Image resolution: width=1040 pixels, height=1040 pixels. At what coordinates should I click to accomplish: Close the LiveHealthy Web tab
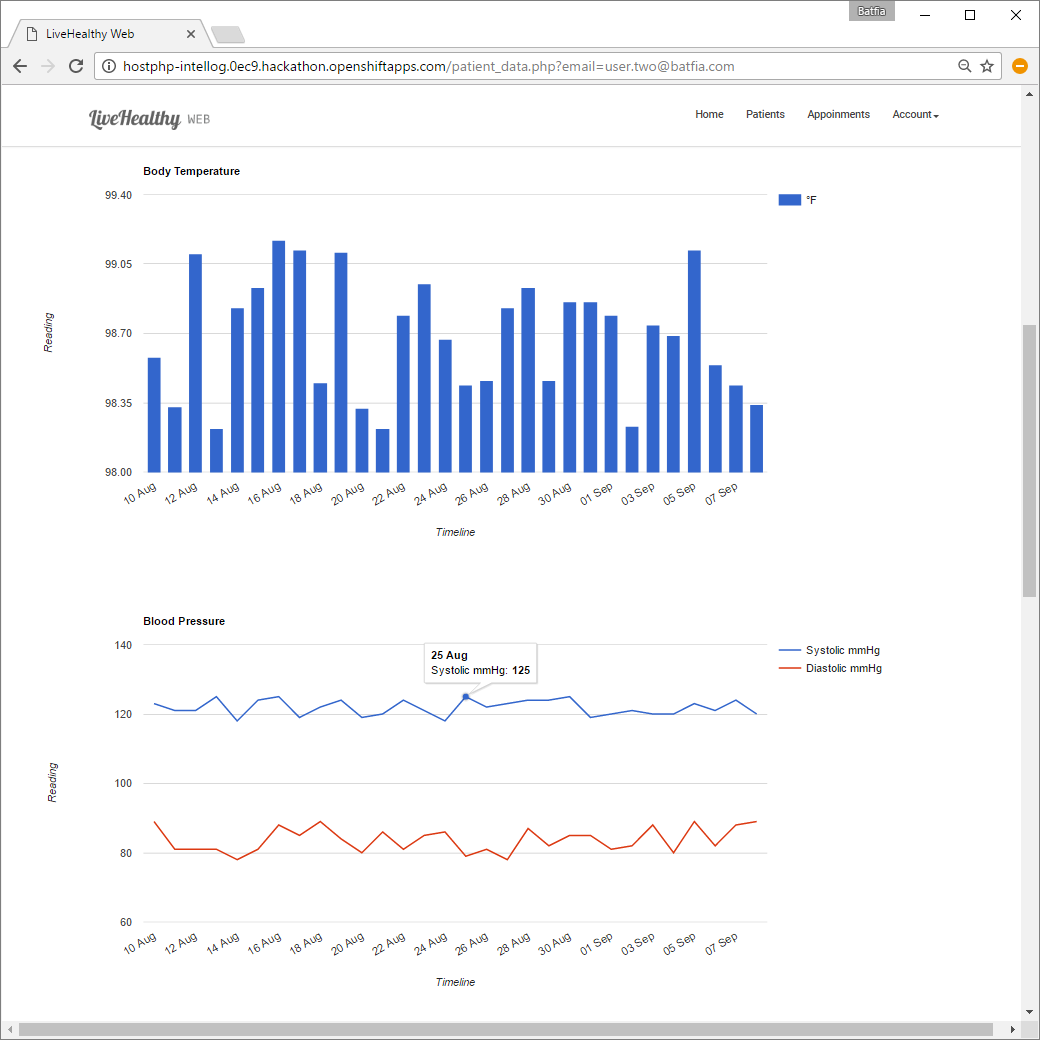tap(191, 34)
